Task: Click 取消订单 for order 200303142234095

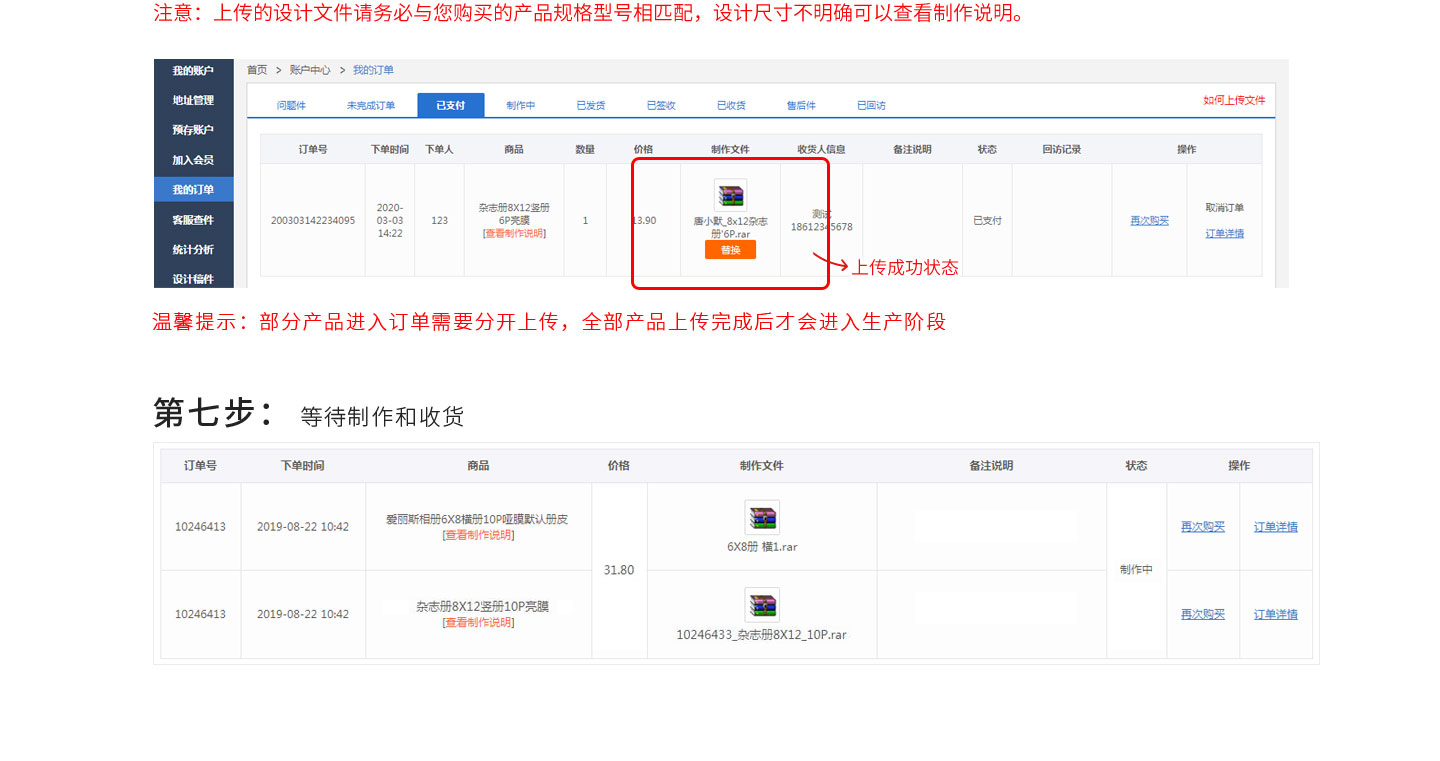Action: [x=1224, y=208]
